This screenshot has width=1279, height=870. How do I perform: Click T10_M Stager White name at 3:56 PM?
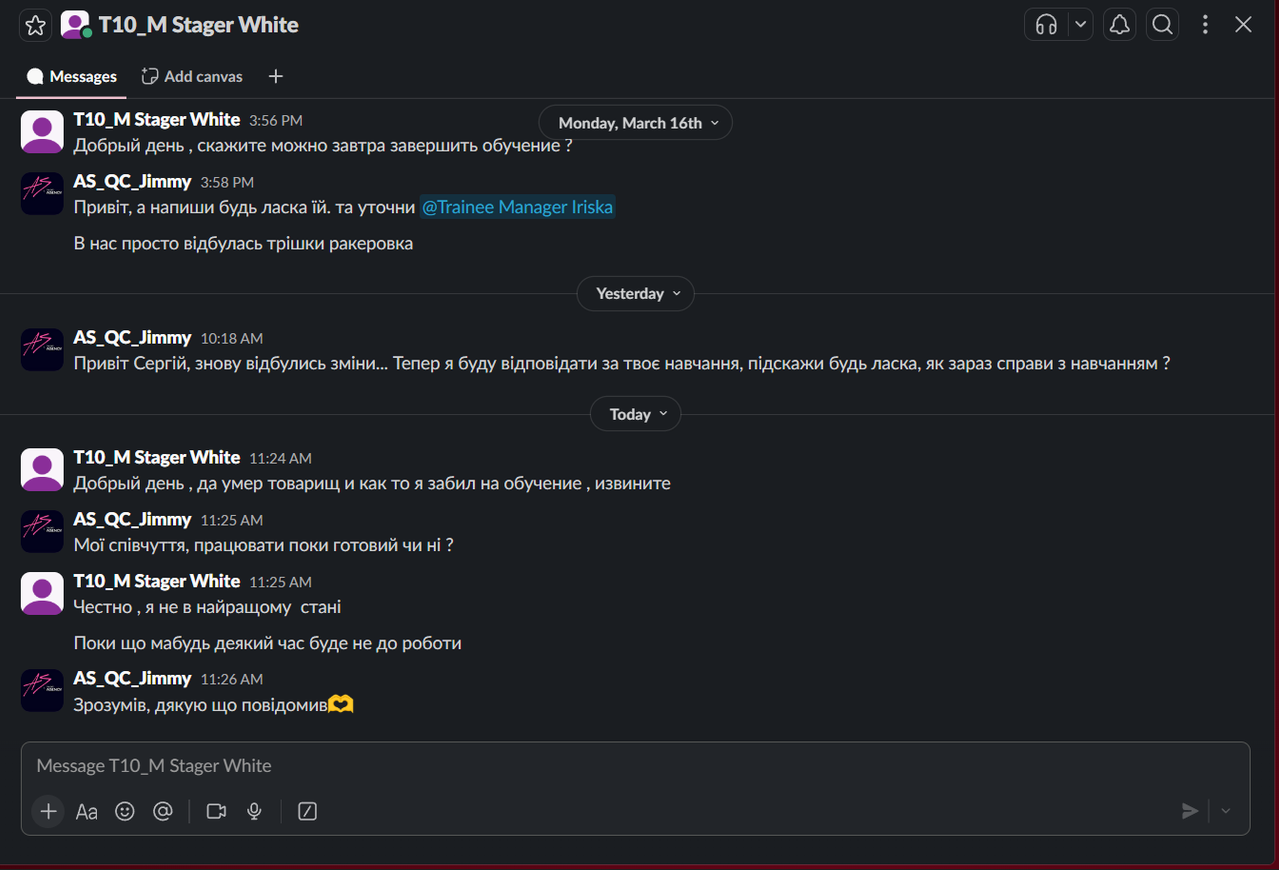pos(157,119)
